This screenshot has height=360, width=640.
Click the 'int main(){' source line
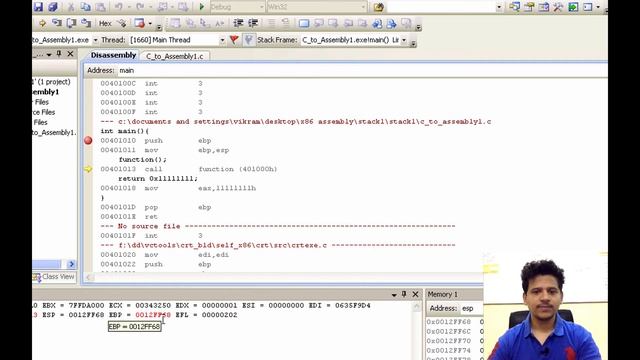pyautogui.click(x=124, y=131)
